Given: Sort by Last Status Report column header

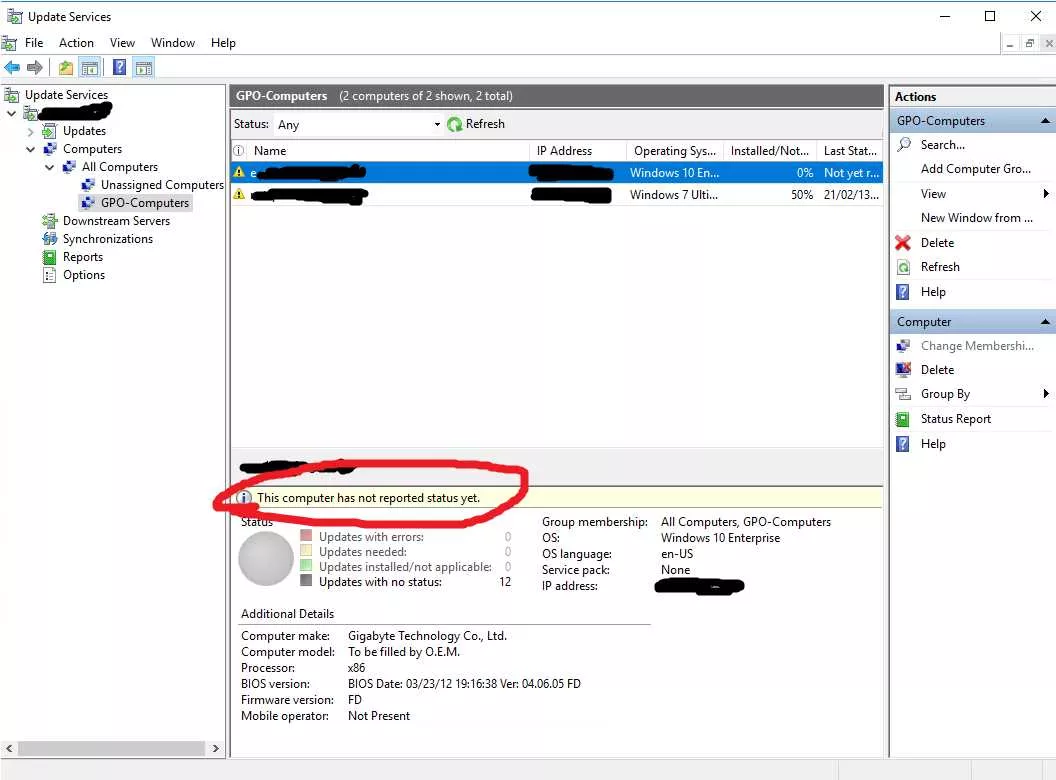Looking at the screenshot, I should (x=850, y=151).
